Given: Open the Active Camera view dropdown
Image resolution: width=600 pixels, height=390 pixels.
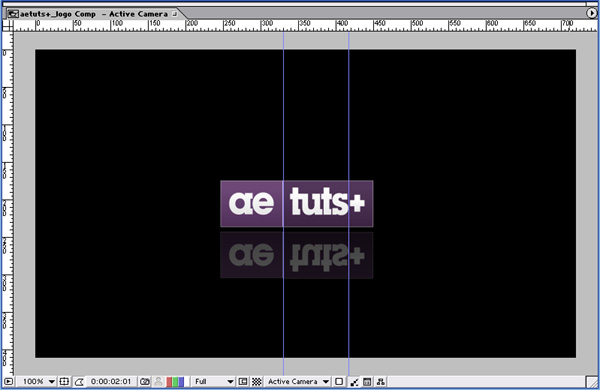Looking at the screenshot, I should tap(297, 382).
